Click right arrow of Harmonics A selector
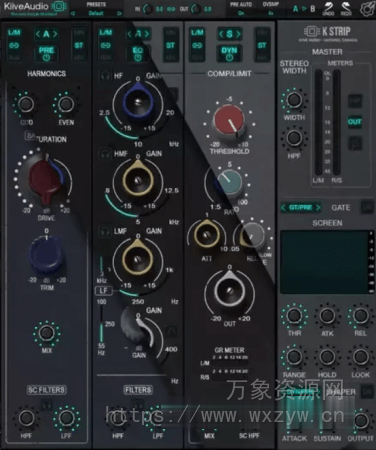376x450 pixels. pos(55,34)
